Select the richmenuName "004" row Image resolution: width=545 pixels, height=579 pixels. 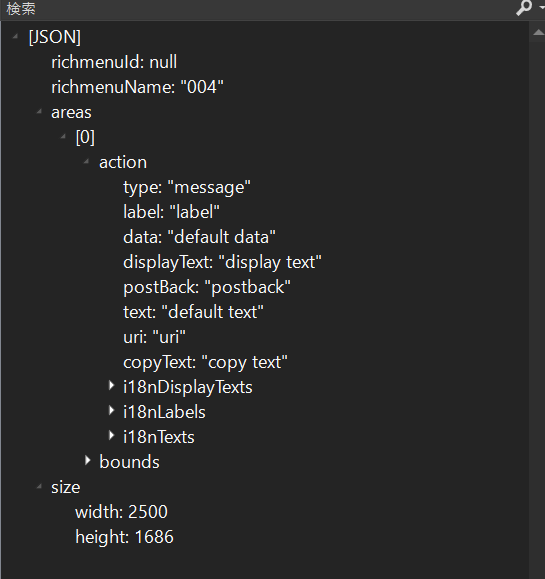tap(137, 87)
